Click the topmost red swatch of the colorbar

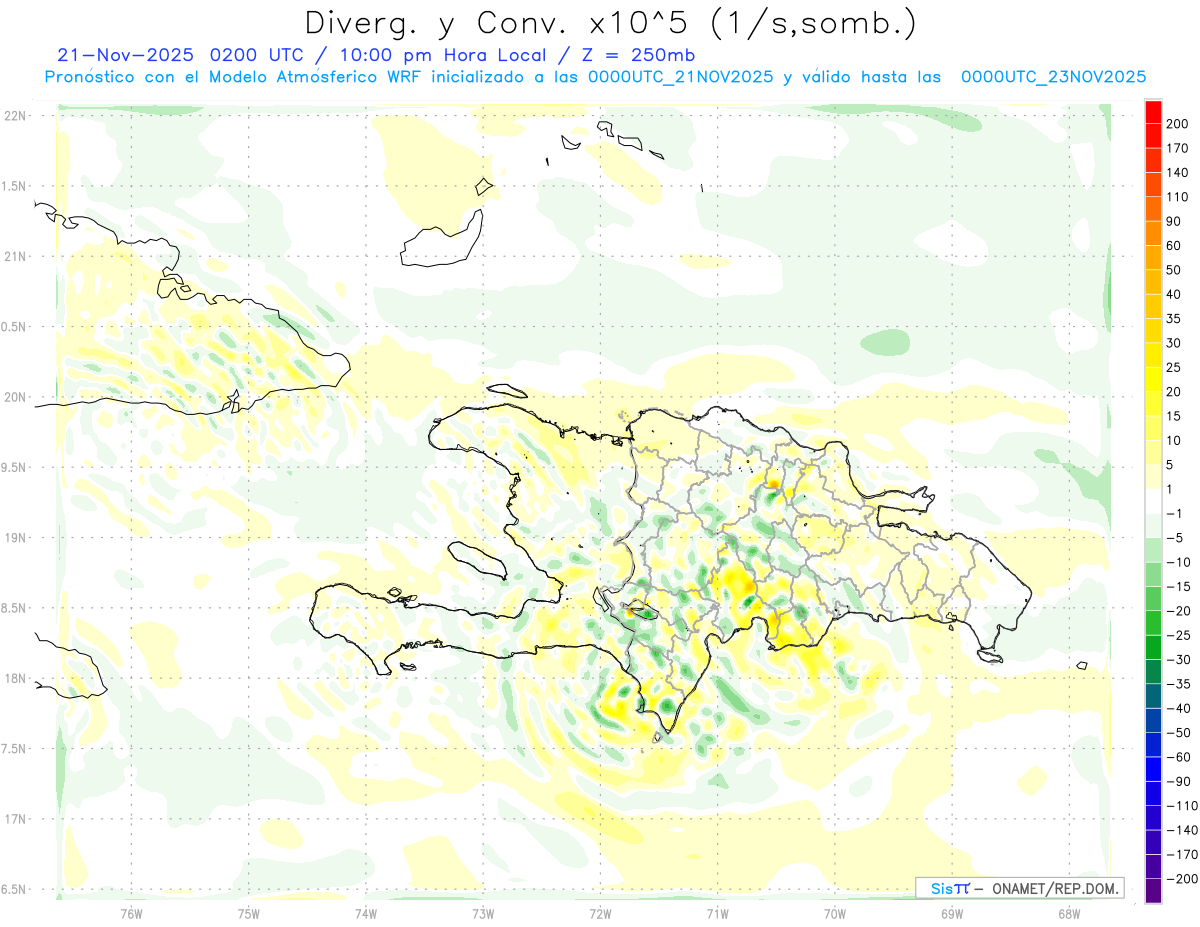pos(1153,111)
